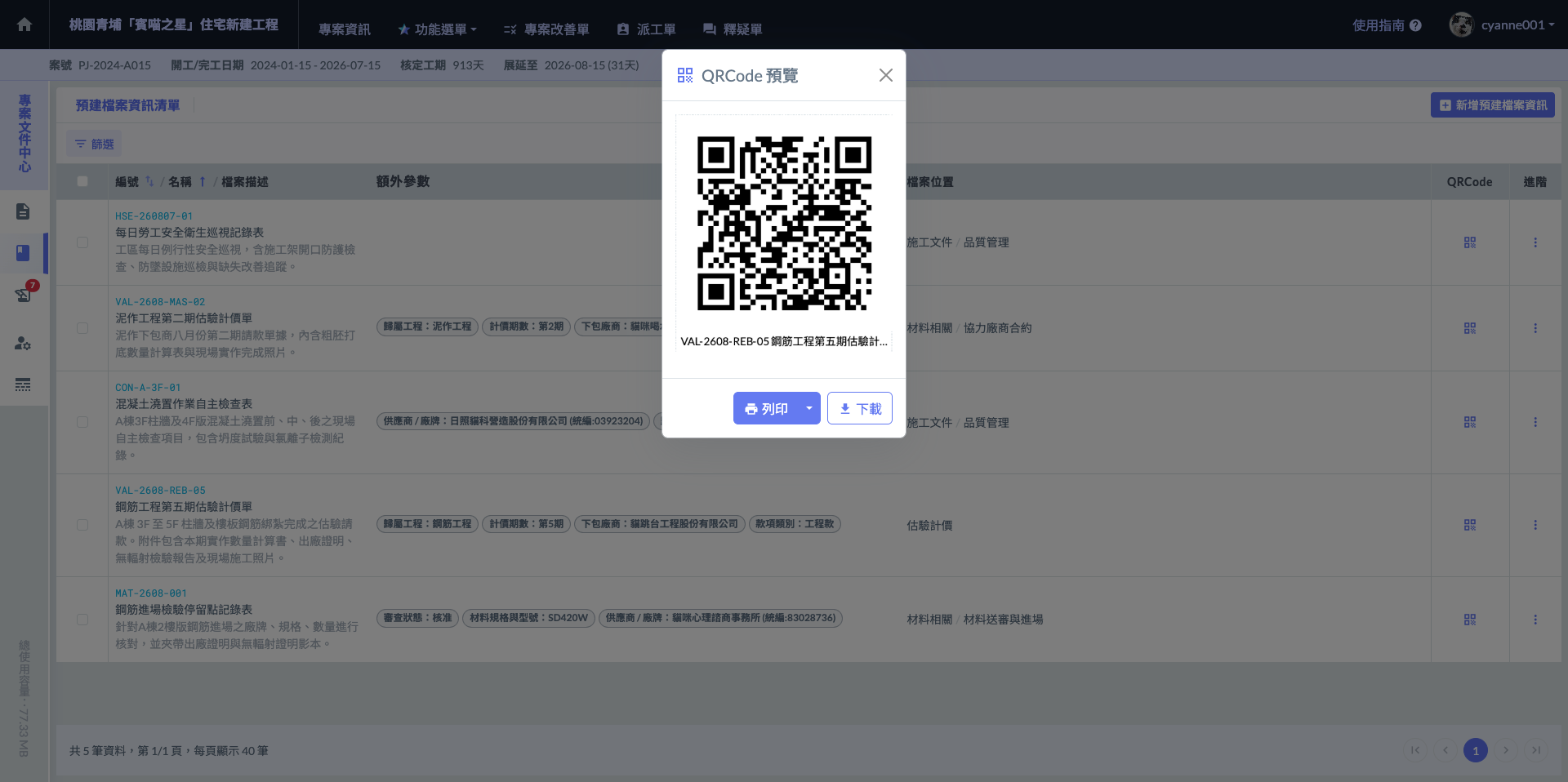1568x782 pixels.
Task: Go to the next page
Action: [x=1506, y=750]
